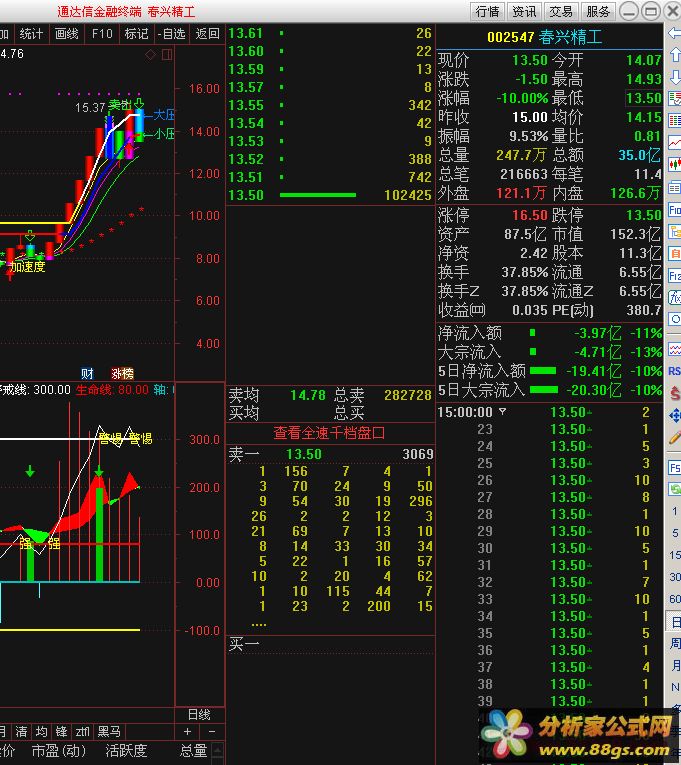Select the N custom period button

tap(675, 687)
